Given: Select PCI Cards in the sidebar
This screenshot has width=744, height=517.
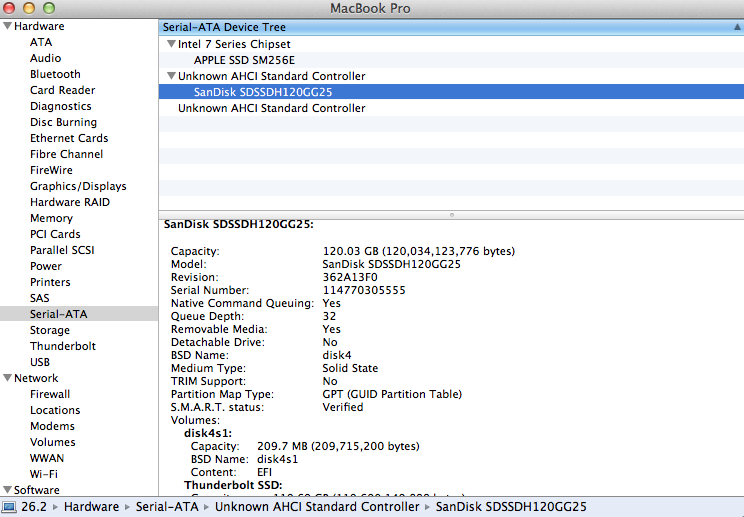Looking at the screenshot, I should 55,234.
